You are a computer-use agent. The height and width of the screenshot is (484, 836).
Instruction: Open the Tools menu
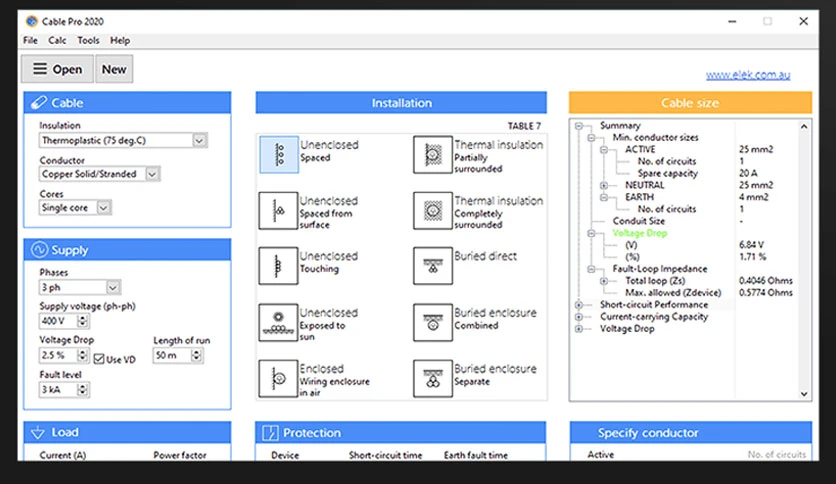click(x=88, y=41)
